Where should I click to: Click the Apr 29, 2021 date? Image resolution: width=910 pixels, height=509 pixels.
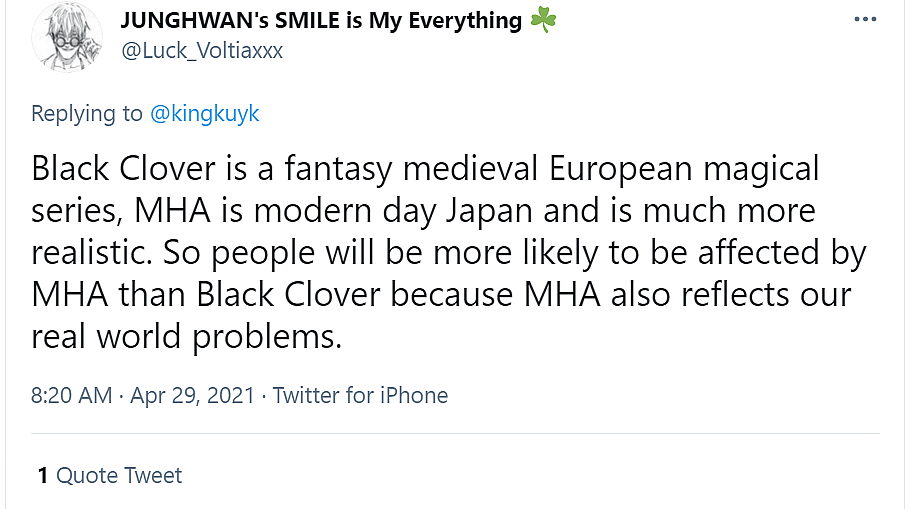pyautogui.click(x=192, y=395)
